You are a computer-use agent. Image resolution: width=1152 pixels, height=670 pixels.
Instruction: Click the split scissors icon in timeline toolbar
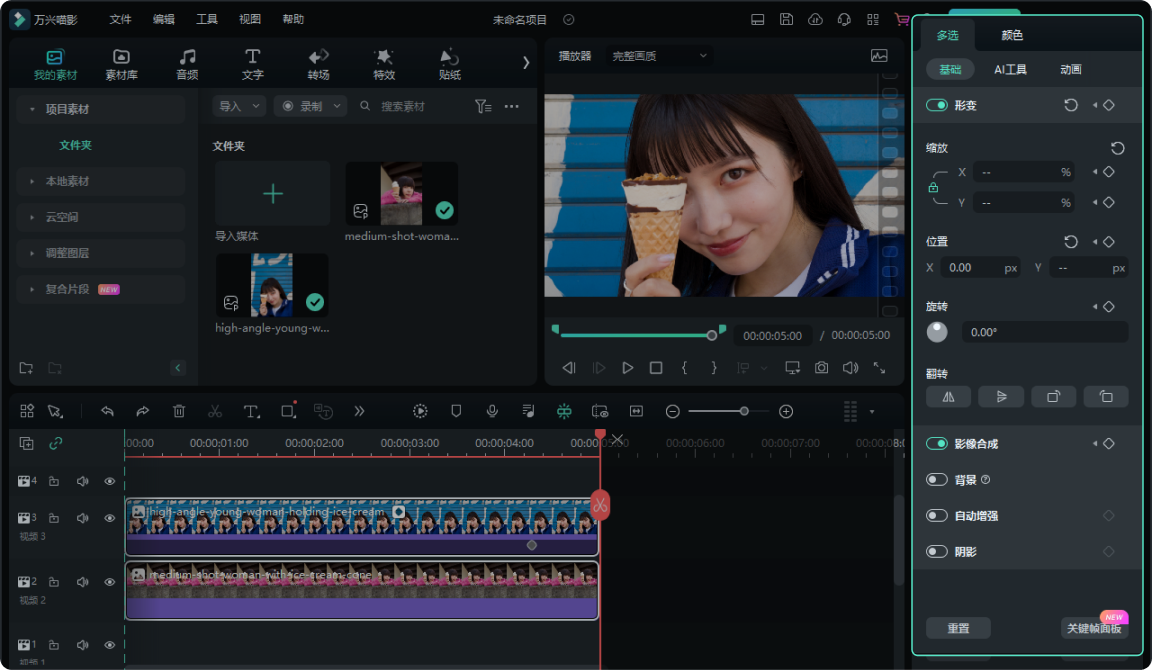tap(215, 411)
